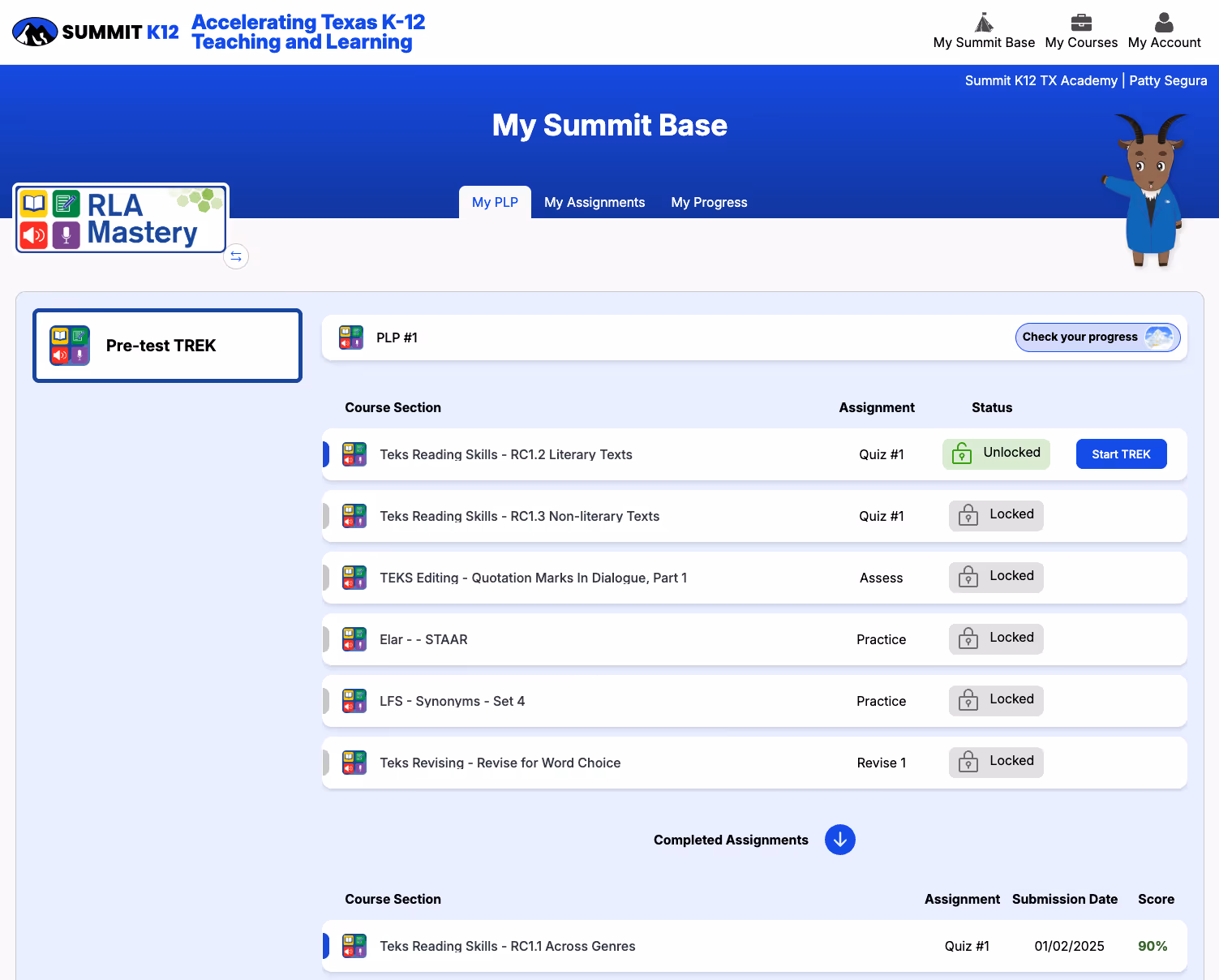Image resolution: width=1219 pixels, height=980 pixels.
Task: Click the Summit K12 mountain logo
Action: (x=35, y=32)
